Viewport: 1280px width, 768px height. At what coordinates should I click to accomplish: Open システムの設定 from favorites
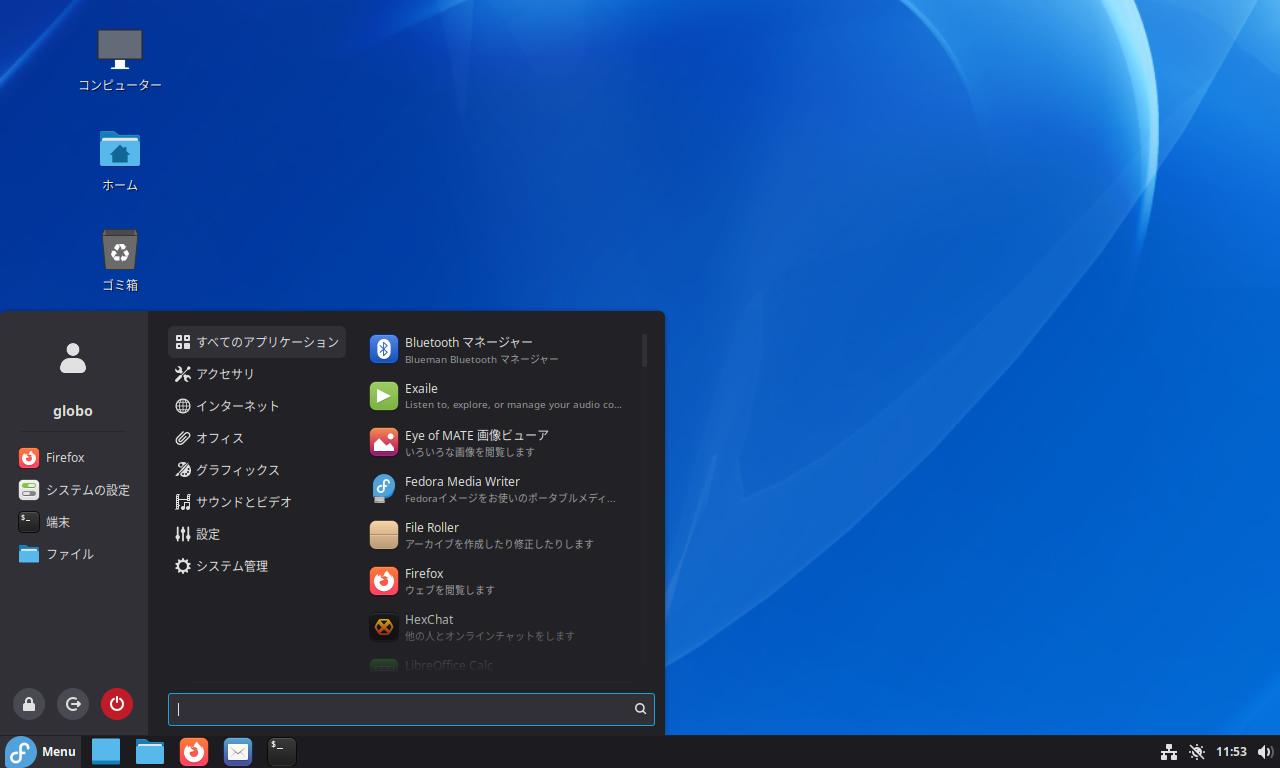pos(87,490)
